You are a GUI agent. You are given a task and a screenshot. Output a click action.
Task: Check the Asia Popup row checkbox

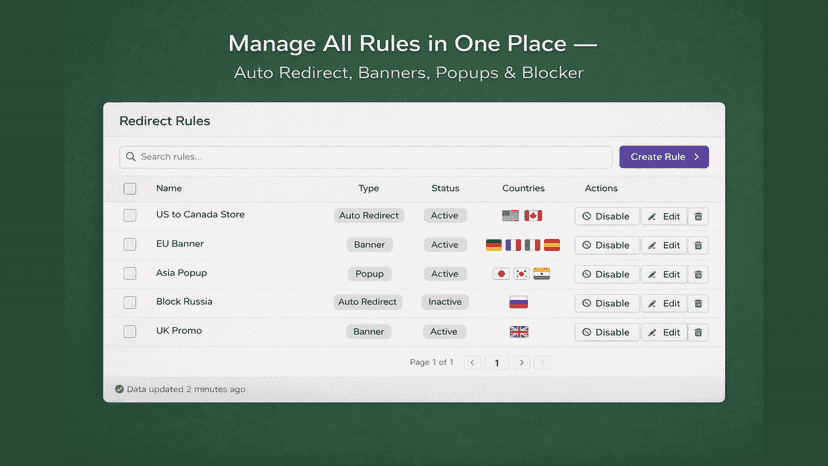pyautogui.click(x=130, y=274)
